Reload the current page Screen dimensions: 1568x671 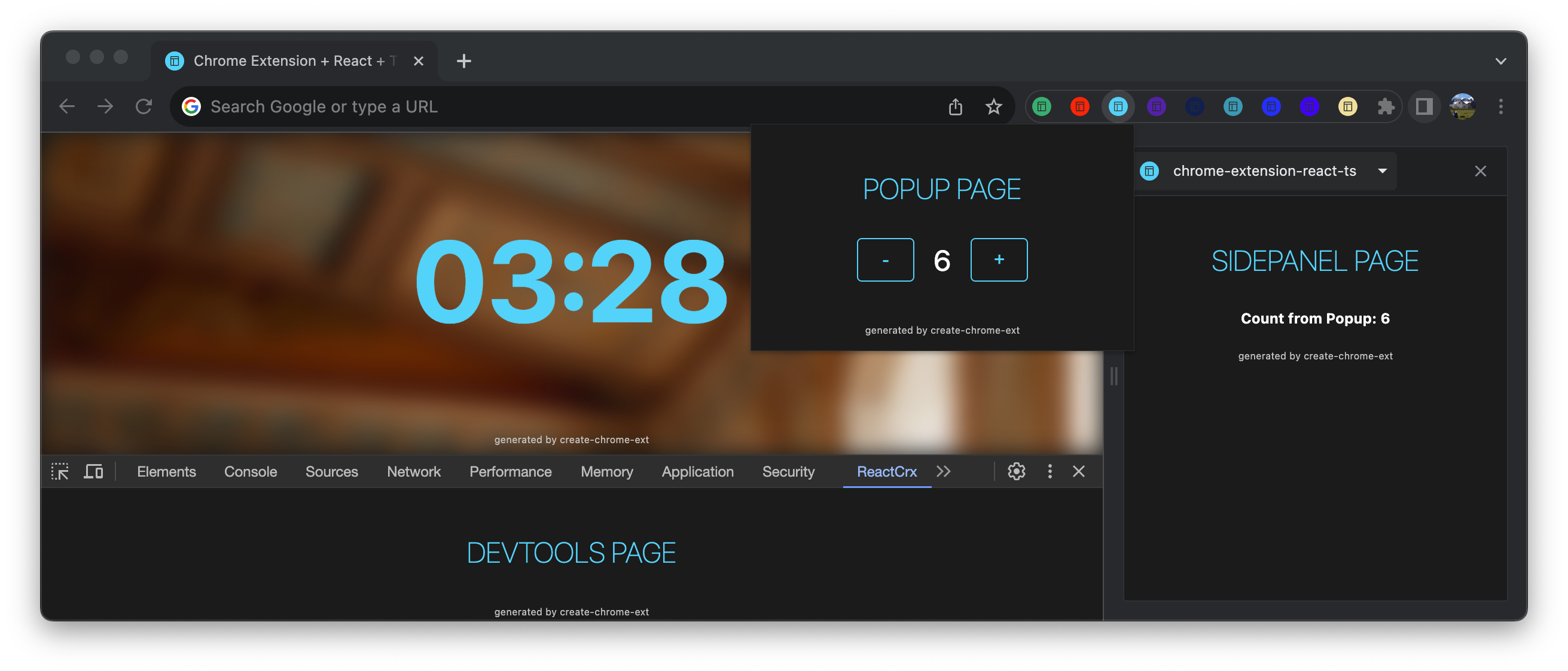(144, 106)
